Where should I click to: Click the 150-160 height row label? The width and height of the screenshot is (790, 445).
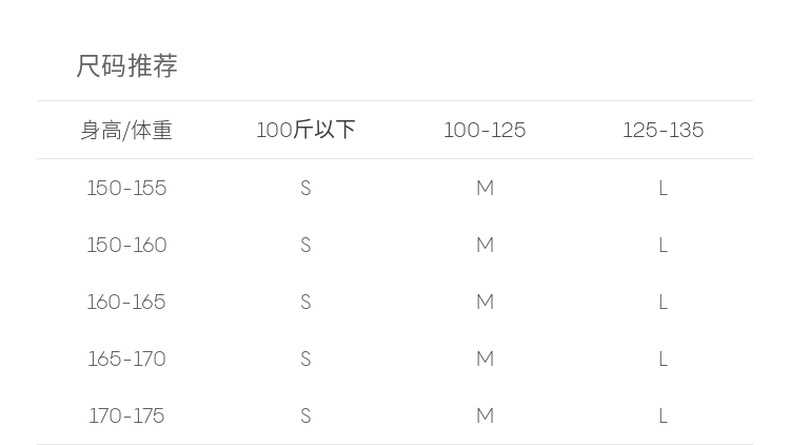click(x=127, y=245)
